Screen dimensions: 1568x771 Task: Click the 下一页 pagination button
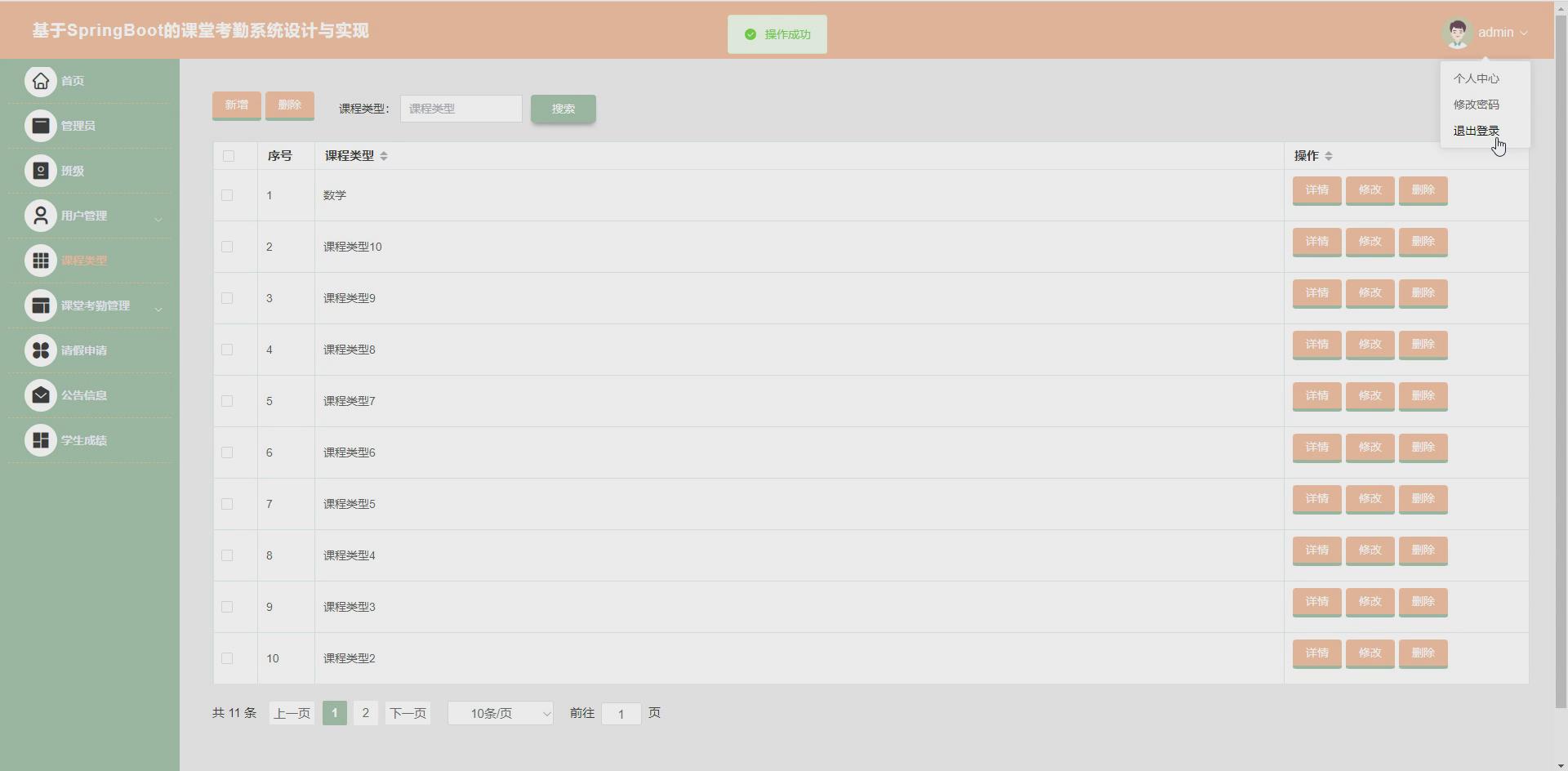pyautogui.click(x=408, y=713)
